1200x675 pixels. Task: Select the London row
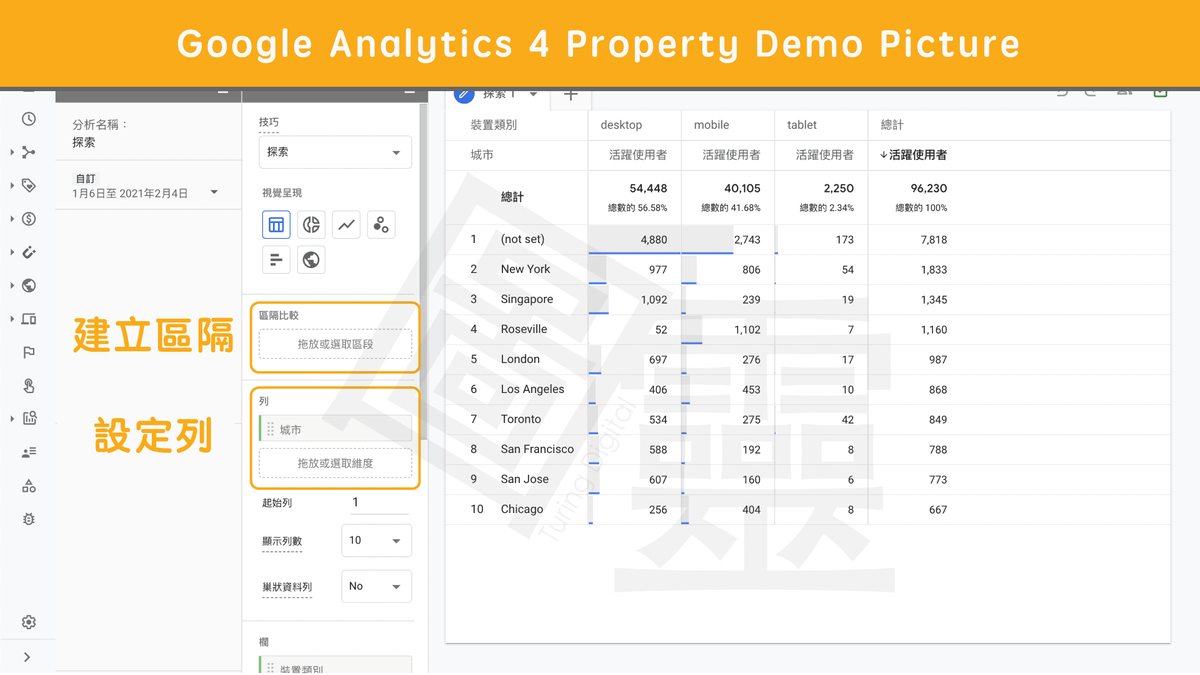(807, 360)
